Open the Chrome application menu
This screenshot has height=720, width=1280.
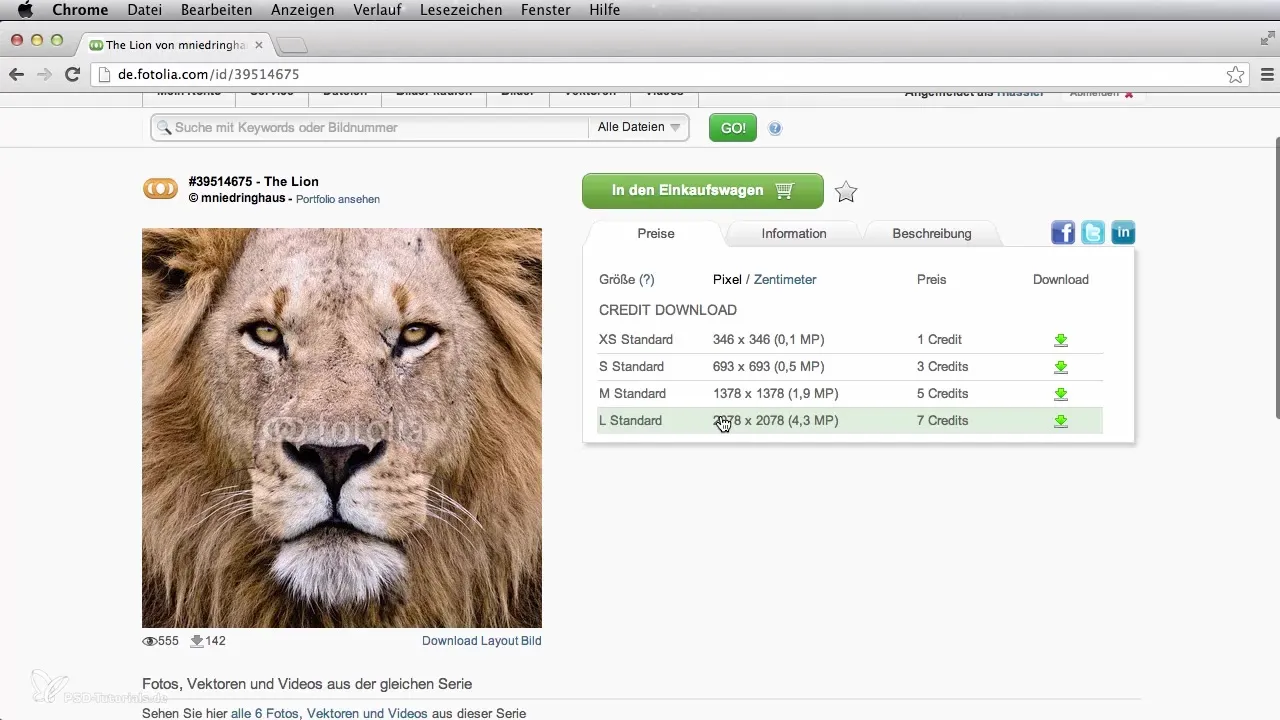coord(80,10)
